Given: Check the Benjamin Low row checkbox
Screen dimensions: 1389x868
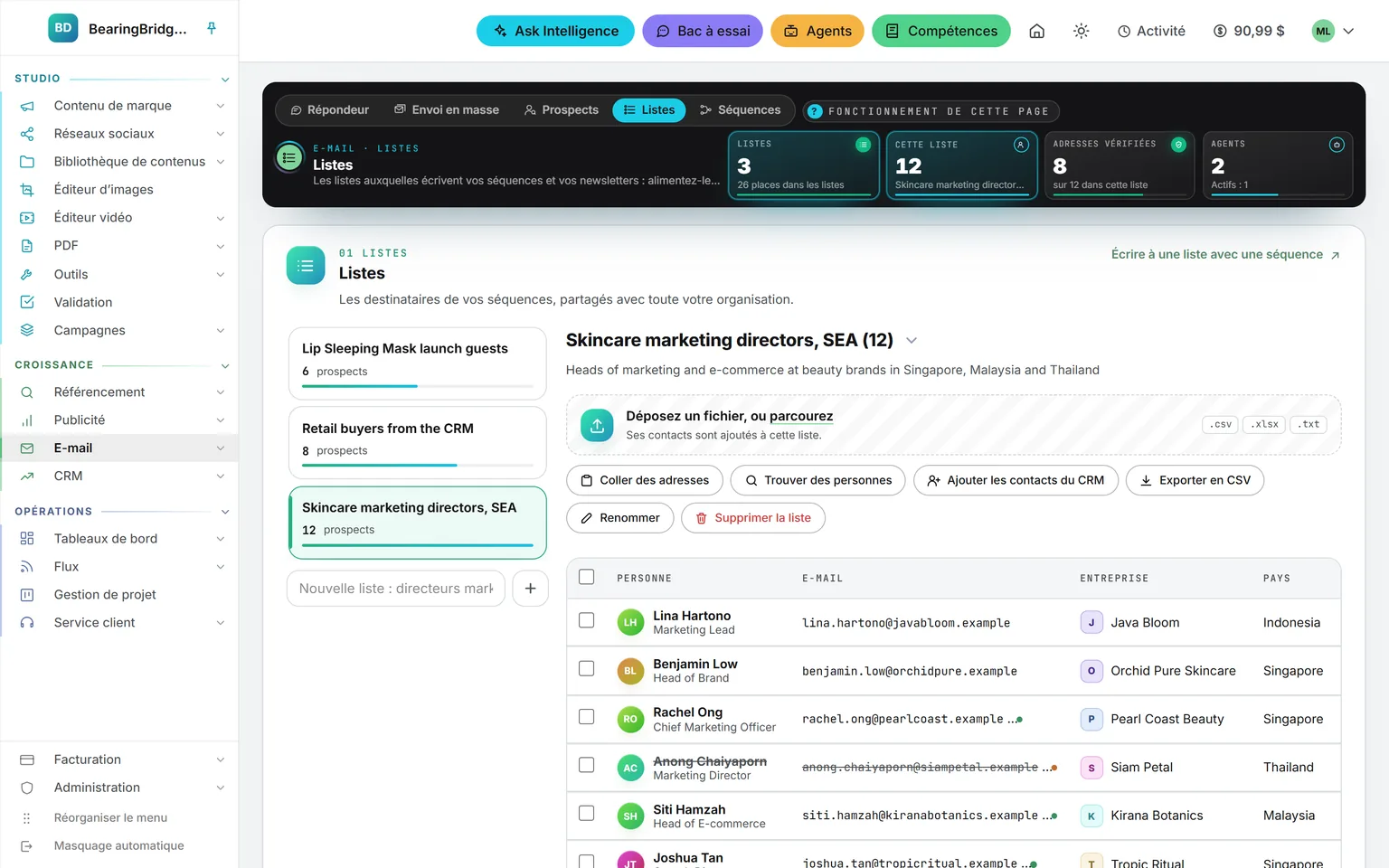Looking at the screenshot, I should [587, 668].
